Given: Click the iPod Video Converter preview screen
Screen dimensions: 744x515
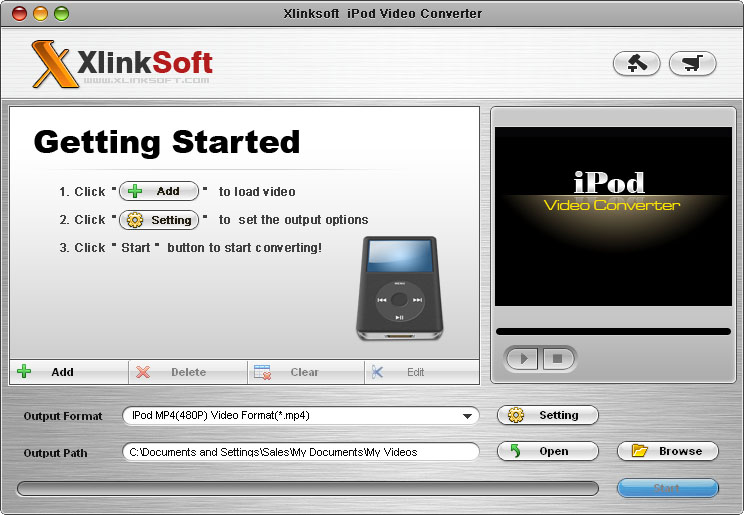Looking at the screenshot, I should (613, 216).
